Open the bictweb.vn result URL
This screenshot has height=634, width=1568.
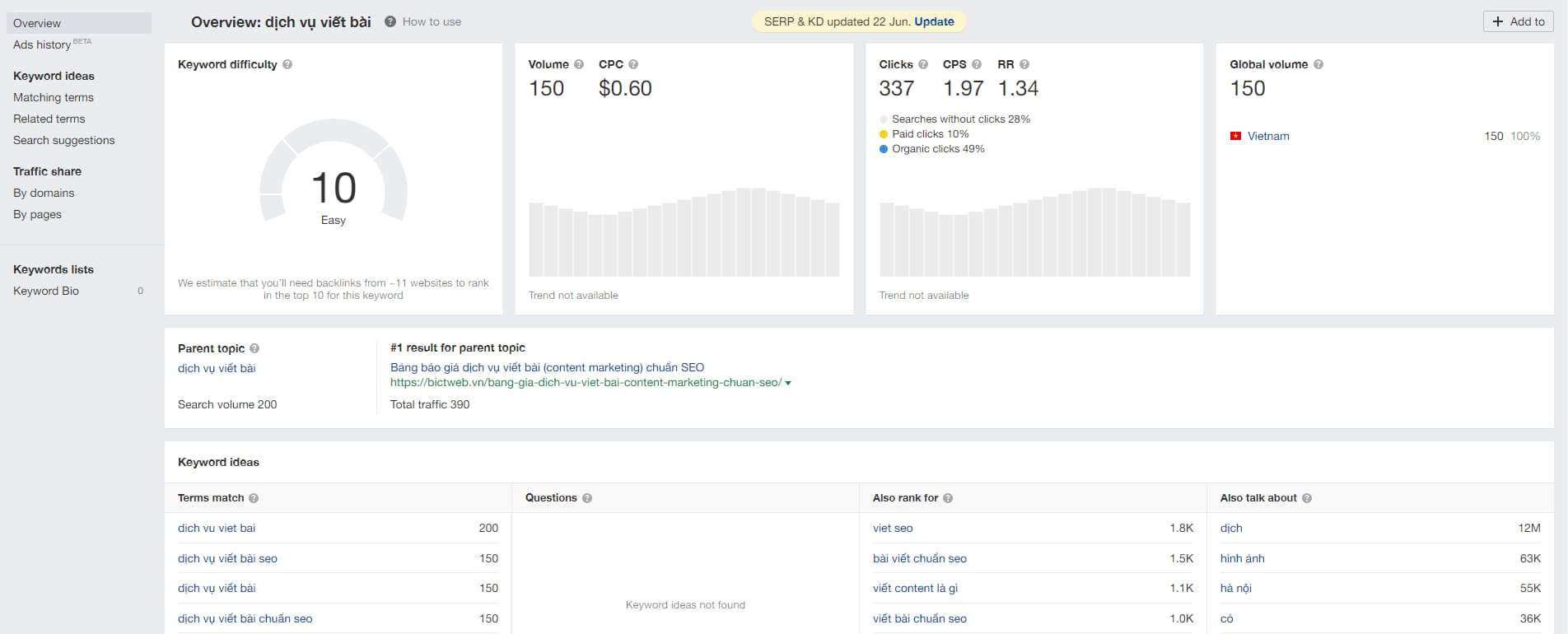click(586, 382)
